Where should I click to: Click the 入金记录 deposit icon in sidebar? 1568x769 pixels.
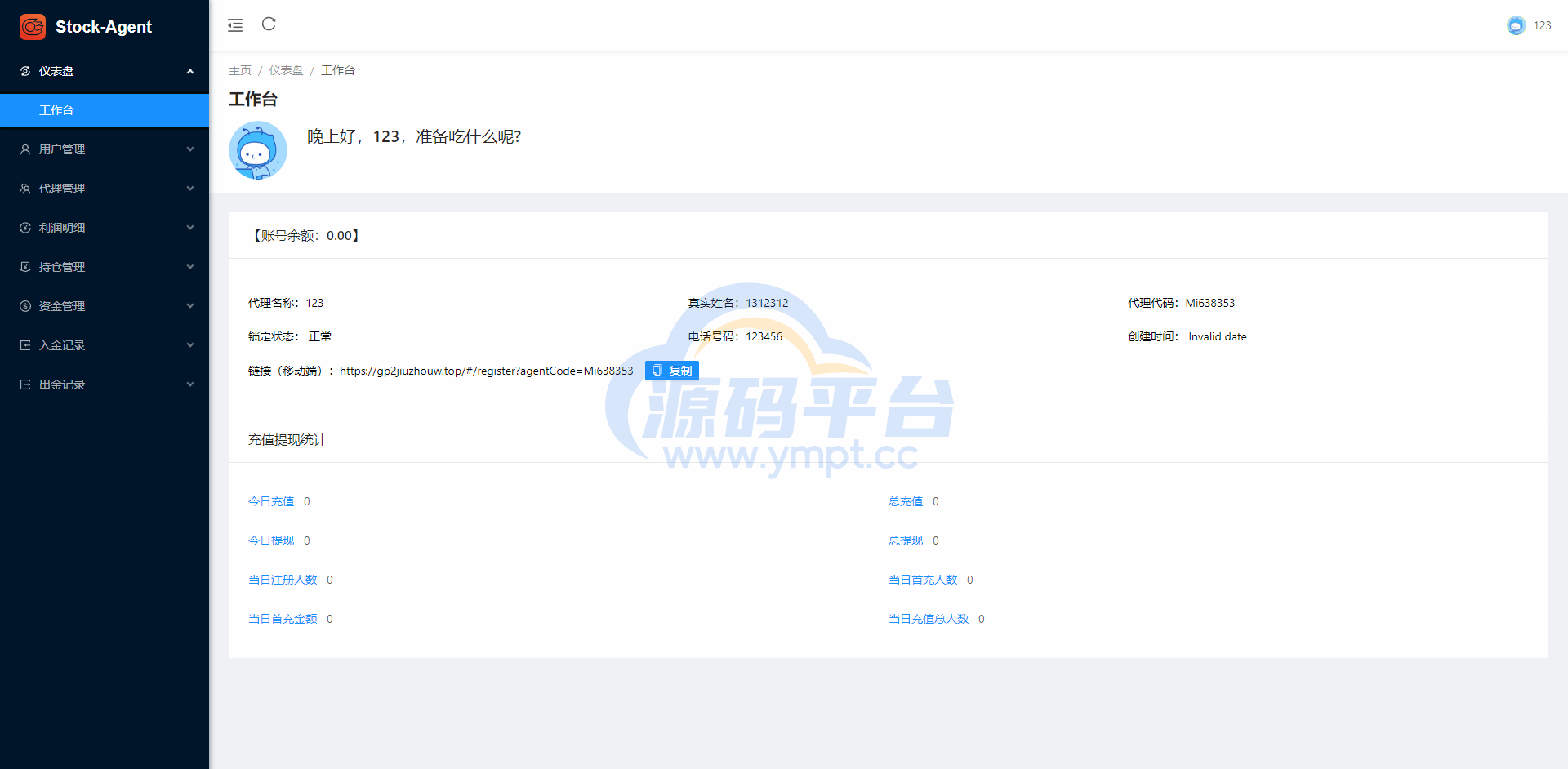25,345
